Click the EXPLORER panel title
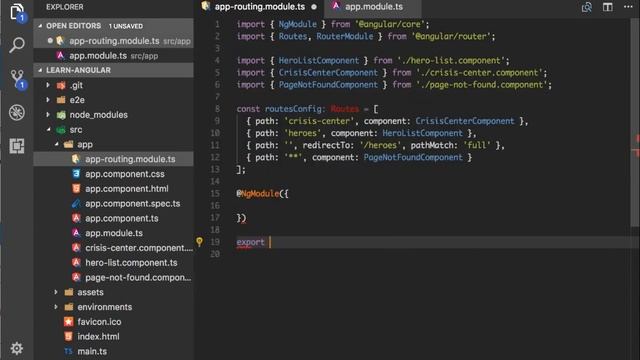The width and height of the screenshot is (640, 360). pyautogui.click(x=64, y=7)
